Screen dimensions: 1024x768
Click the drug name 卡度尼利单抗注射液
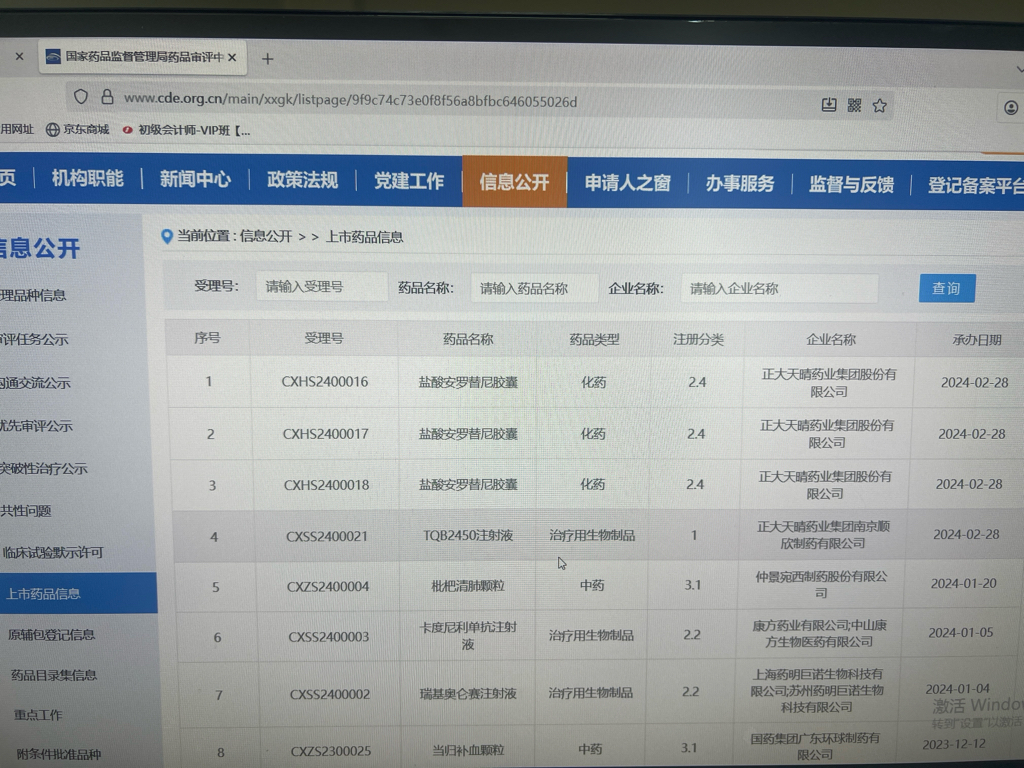[468, 635]
